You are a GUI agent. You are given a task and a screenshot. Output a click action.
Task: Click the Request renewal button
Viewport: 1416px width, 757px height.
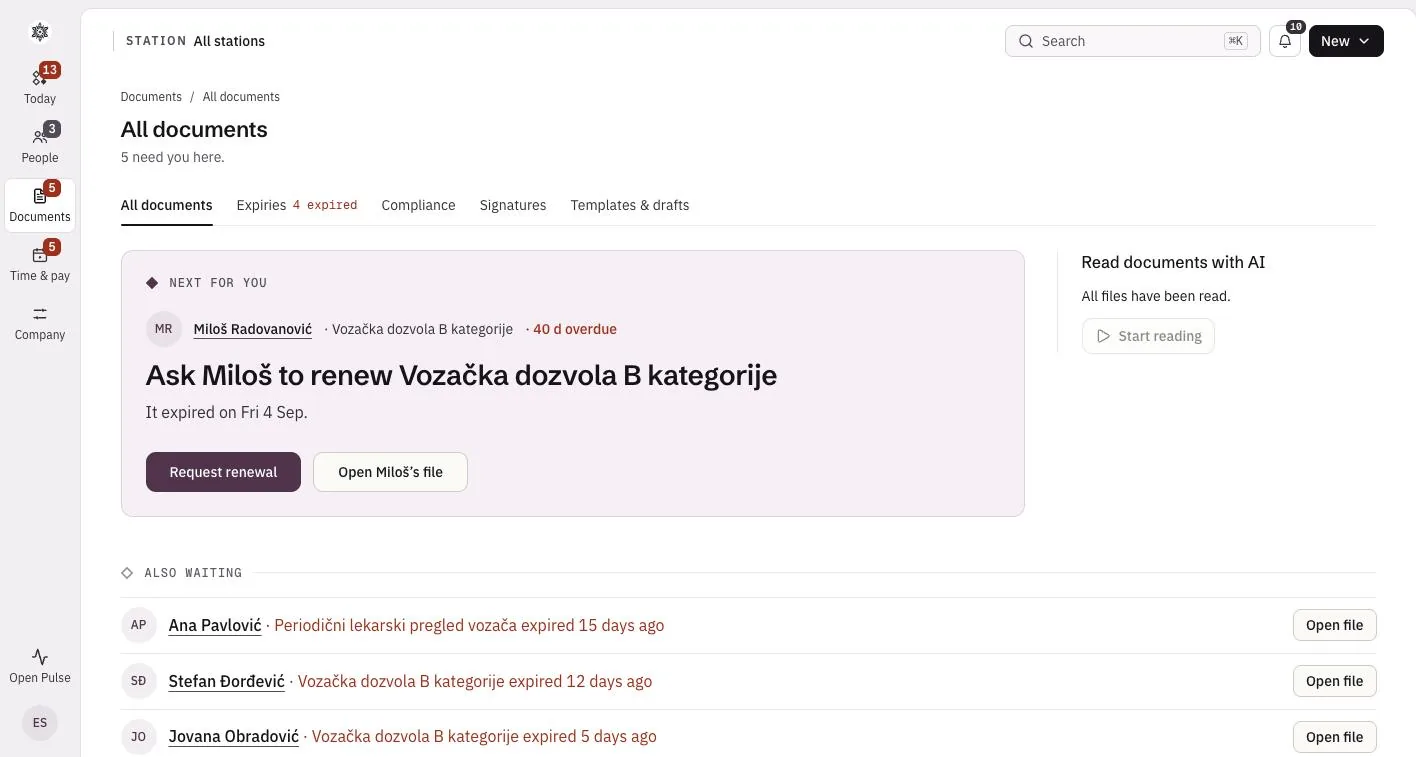(223, 472)
